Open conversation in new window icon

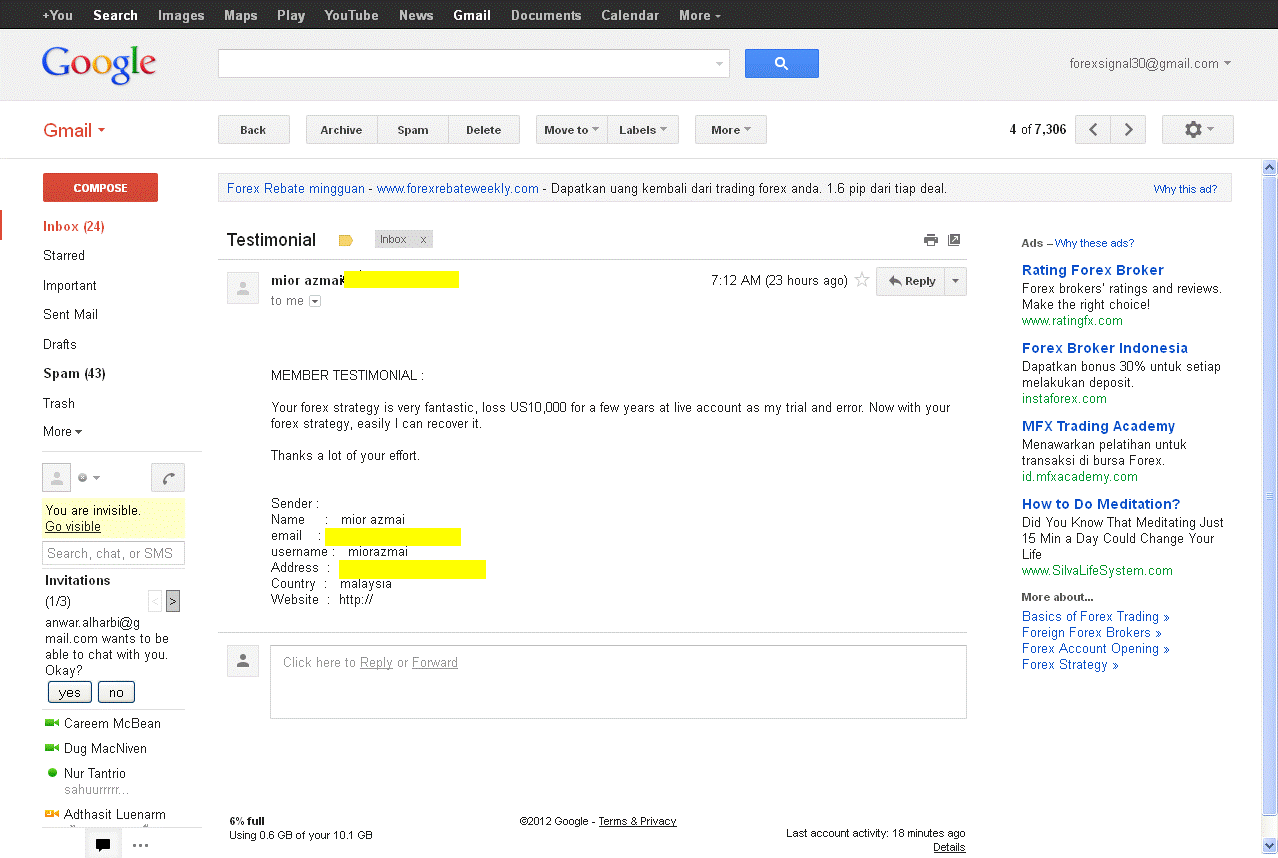[x=954, y=240]
